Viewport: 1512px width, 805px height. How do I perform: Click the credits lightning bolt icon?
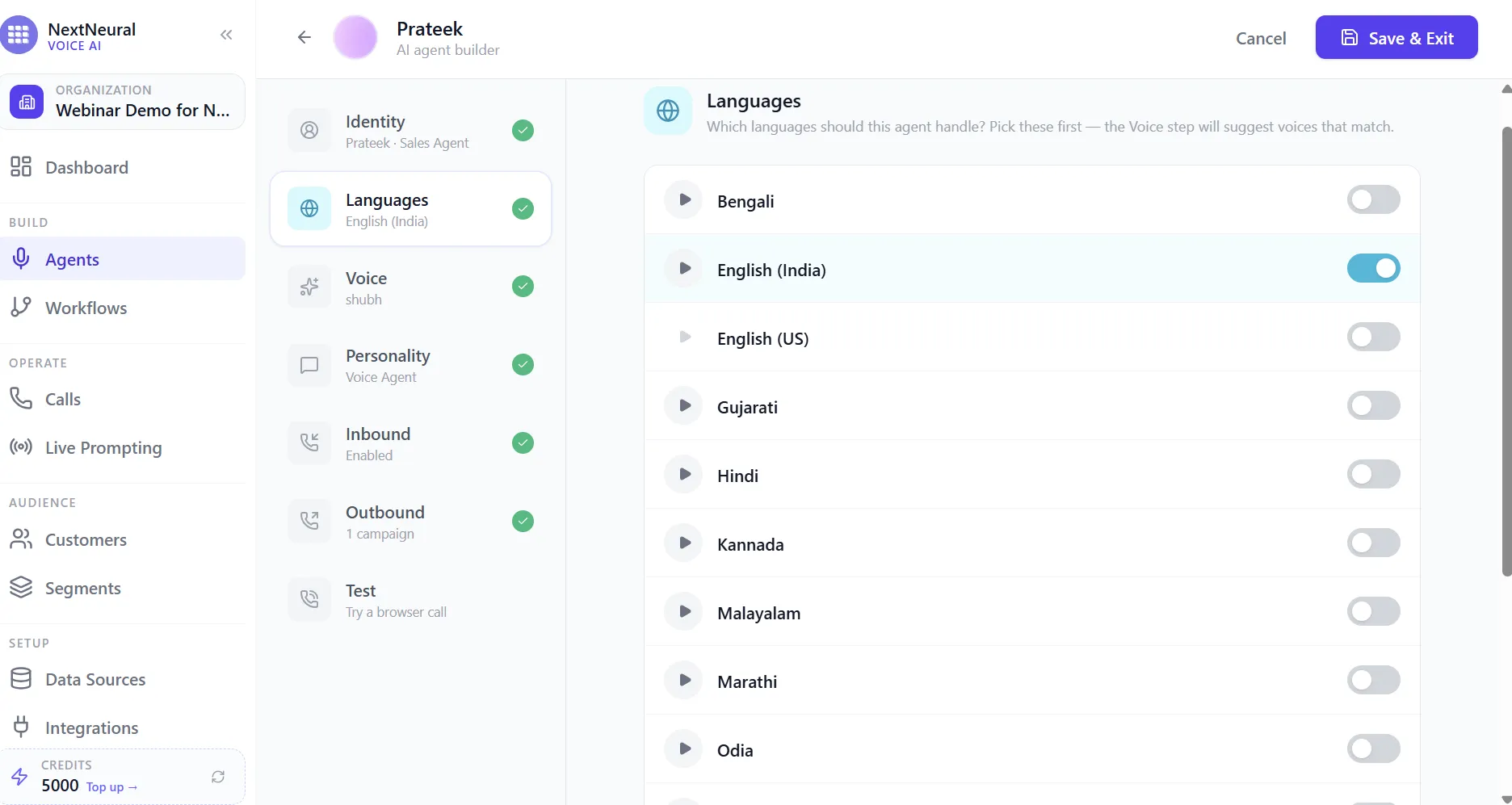tap(19, 777)
